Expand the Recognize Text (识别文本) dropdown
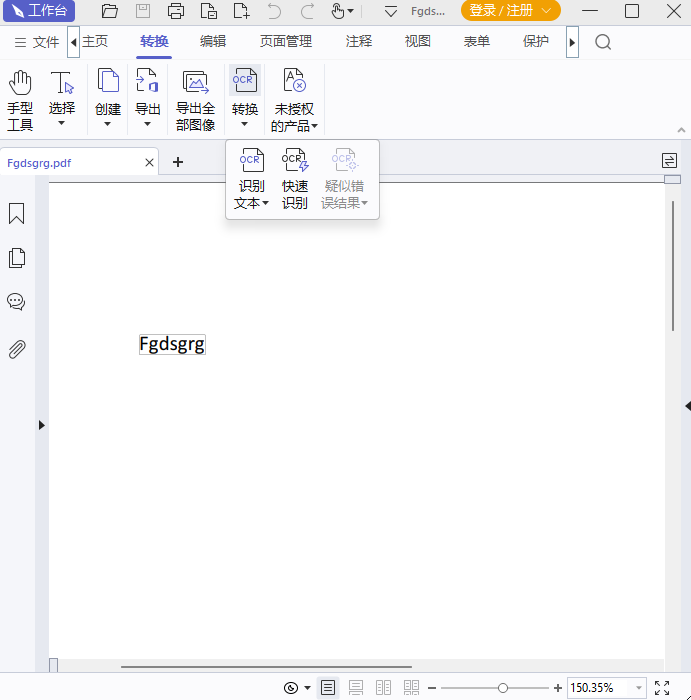 [251, 195]
